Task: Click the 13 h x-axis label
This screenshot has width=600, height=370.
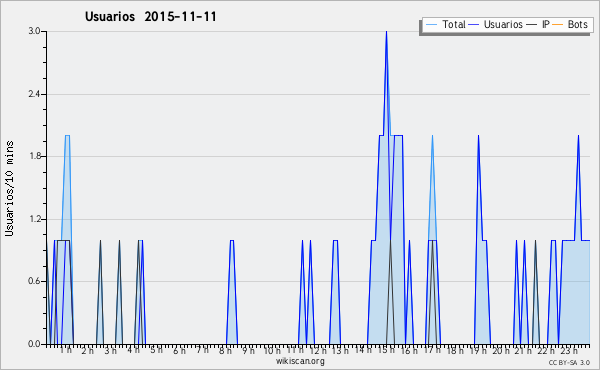Action: point(340,350)
